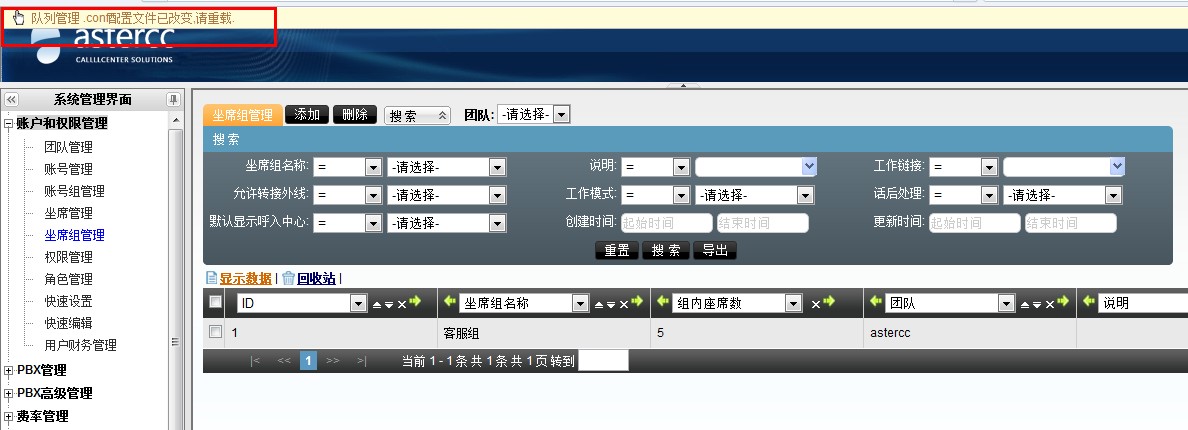The width and height of the screenshot is (1188, 430).
Task: Check the checkbox for row ID 1
Action: [215, 332]
